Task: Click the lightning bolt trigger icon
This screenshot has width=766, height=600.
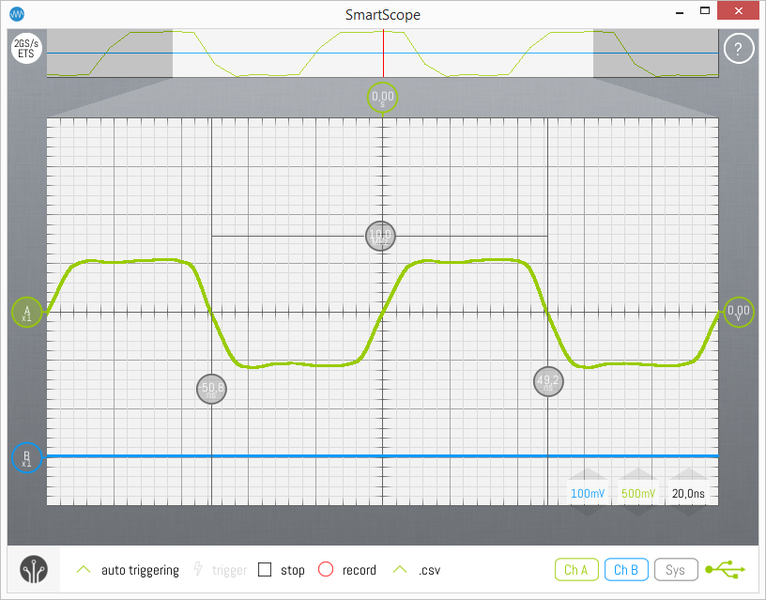Action: pyautogui.click(x=198, y=570)
